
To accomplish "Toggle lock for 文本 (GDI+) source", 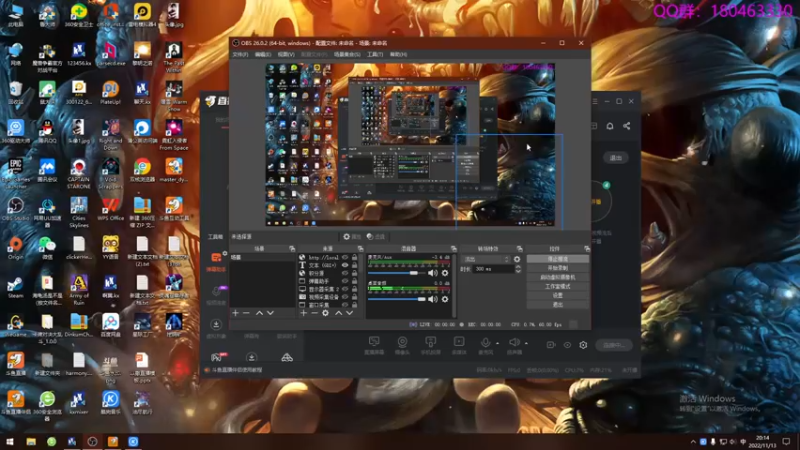I will (x=355, y=265).
